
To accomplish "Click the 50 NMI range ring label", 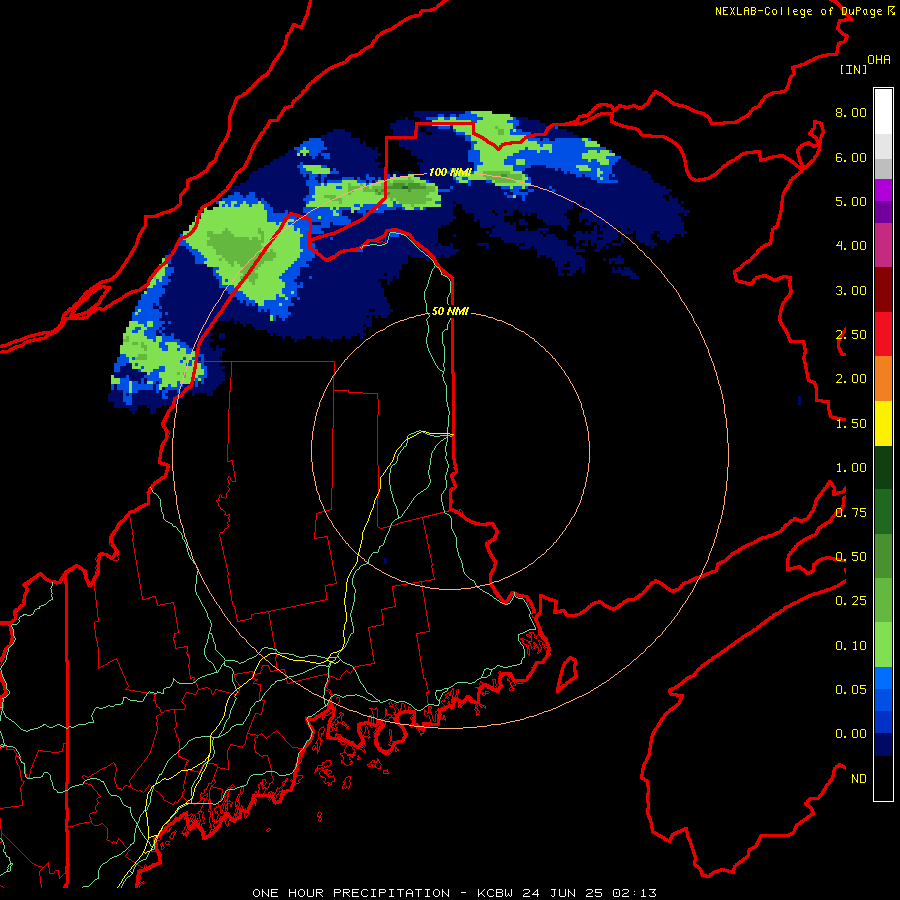I will coord(450,311).
